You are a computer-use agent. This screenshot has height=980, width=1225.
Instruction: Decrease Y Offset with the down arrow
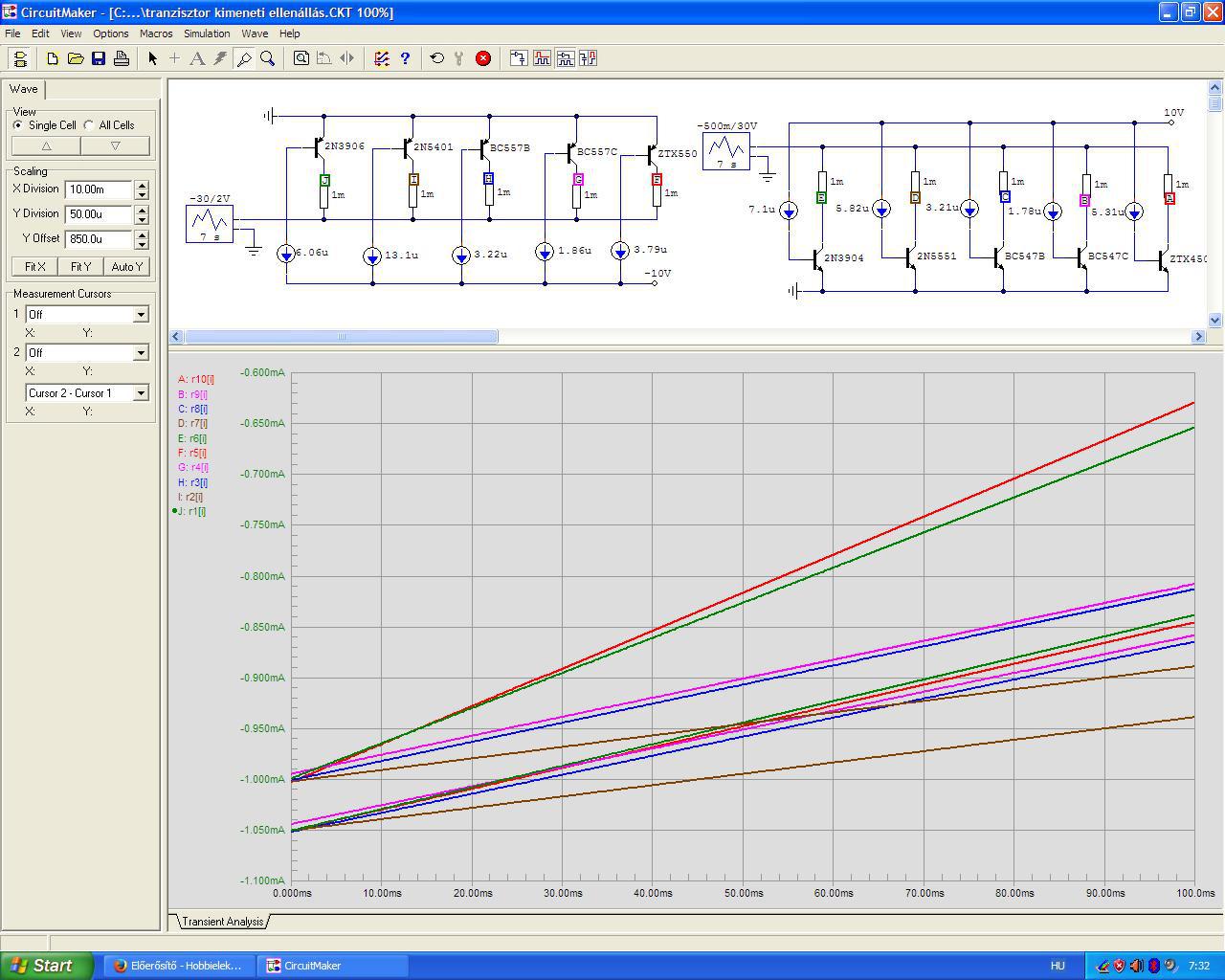142,244
